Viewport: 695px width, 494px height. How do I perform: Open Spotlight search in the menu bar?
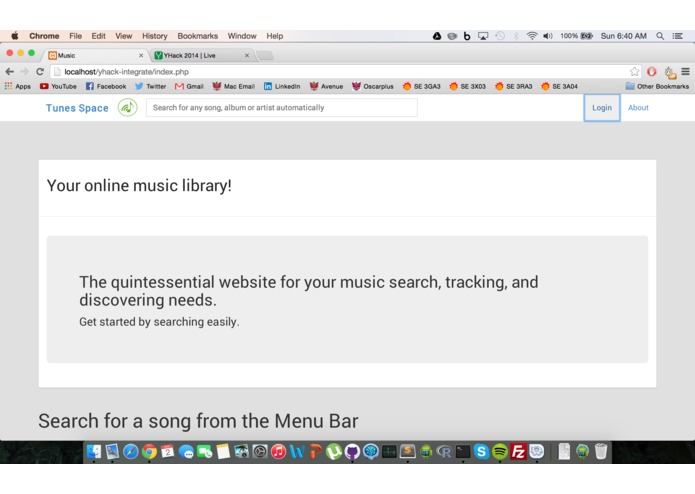tap(660, 36)
